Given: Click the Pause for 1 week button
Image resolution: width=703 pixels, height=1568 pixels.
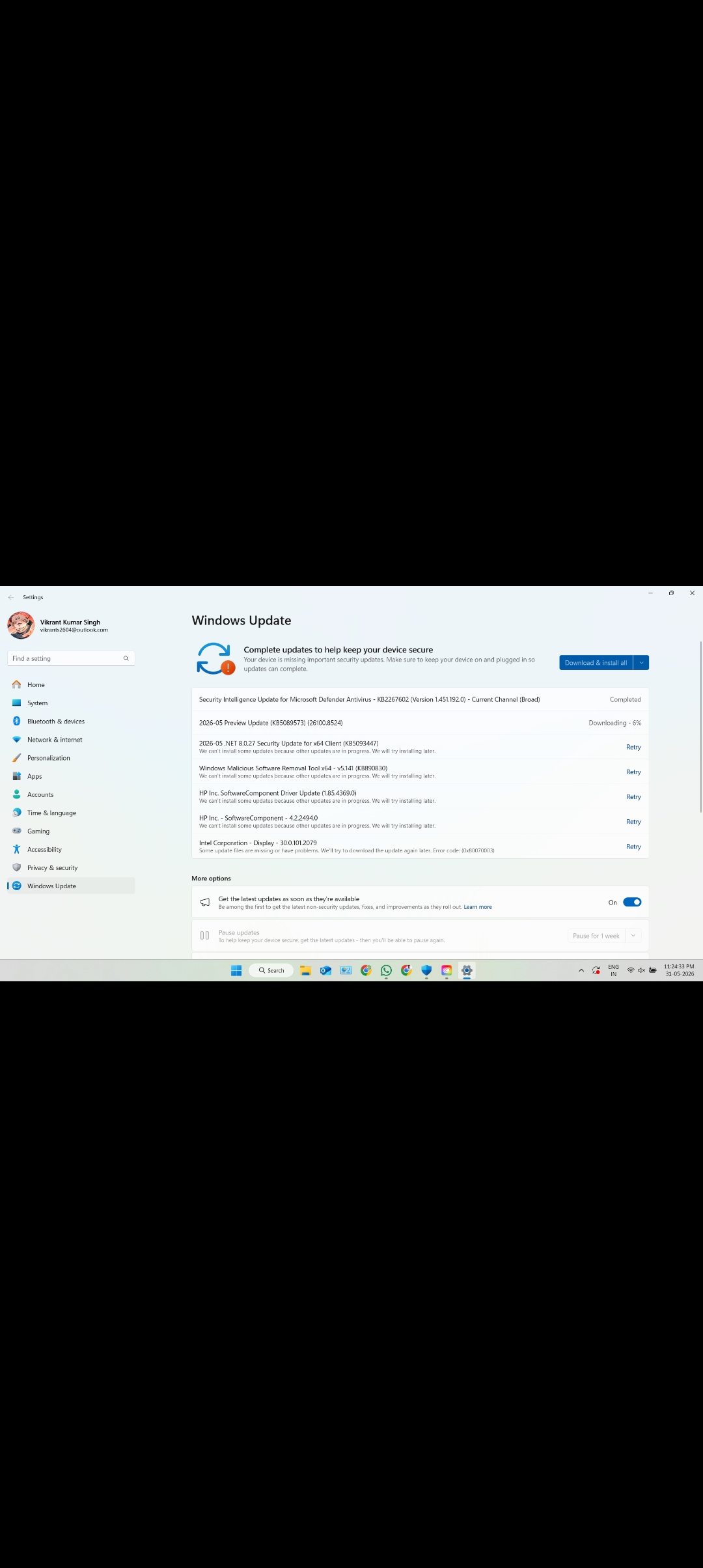Looking at the screenshot, I should pos(596,936).
